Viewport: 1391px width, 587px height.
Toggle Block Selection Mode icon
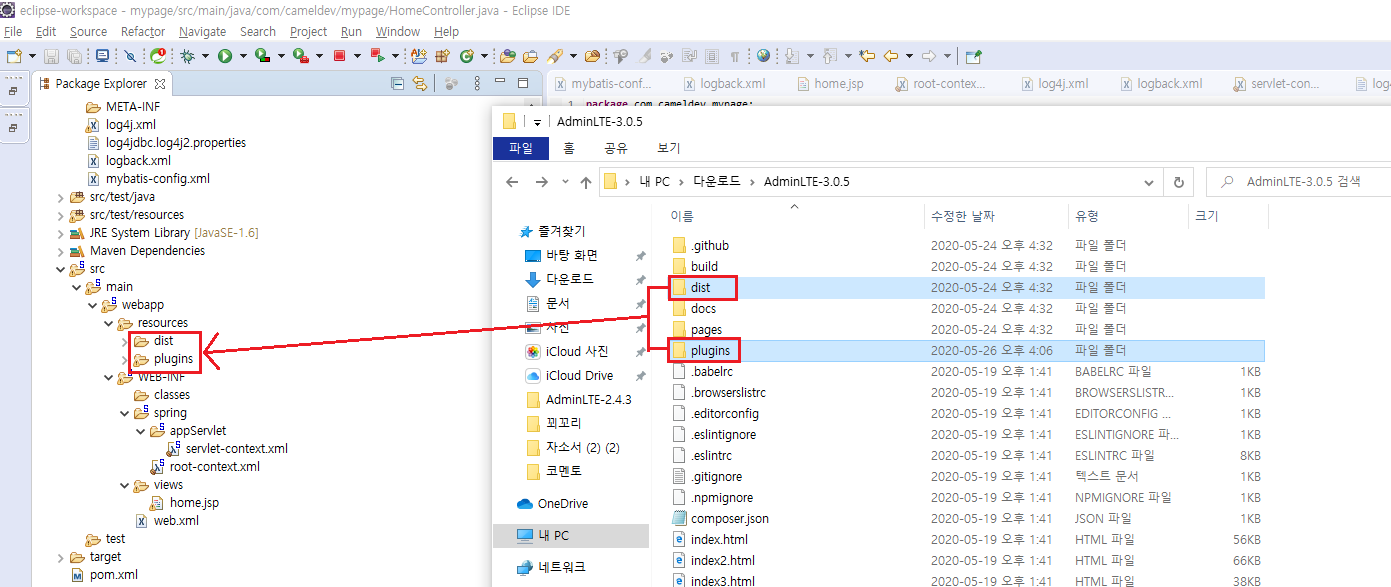pos(712,56)
